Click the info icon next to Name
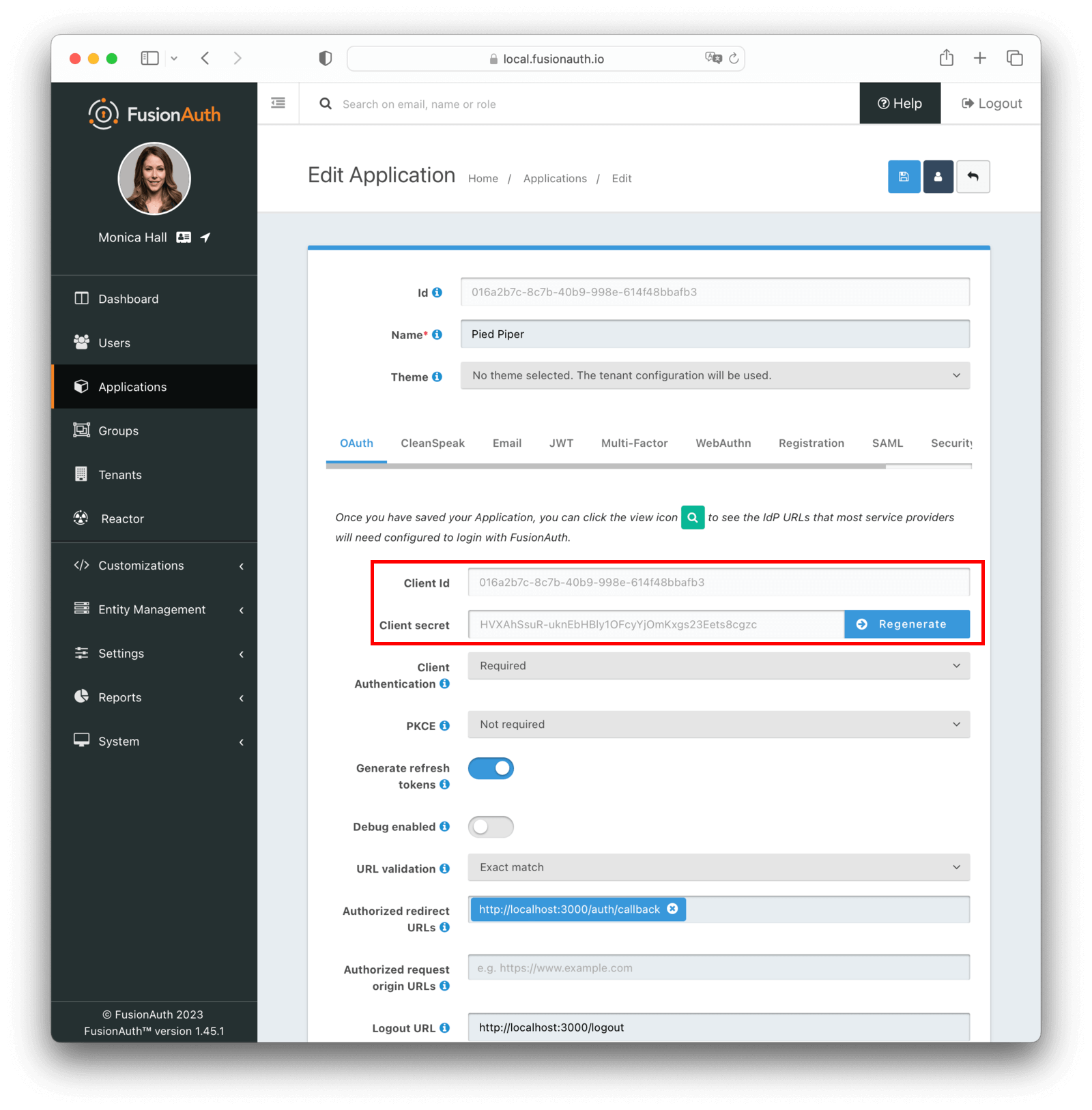1092x1110 pixels. [437, 334]
